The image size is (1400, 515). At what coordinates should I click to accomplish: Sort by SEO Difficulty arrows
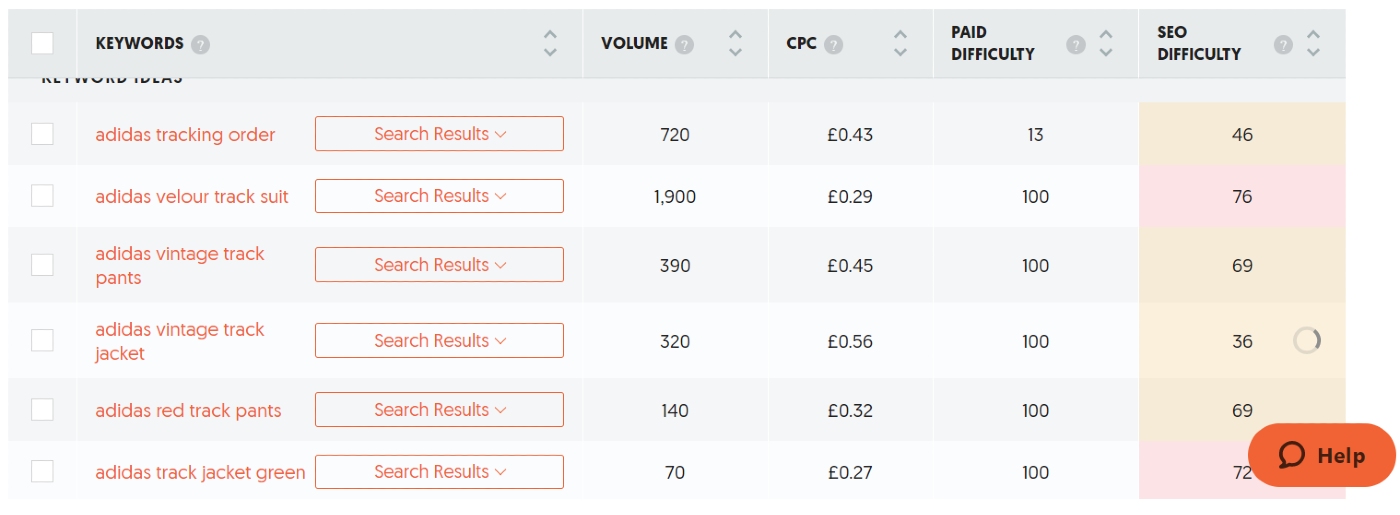click(1313, 43)
